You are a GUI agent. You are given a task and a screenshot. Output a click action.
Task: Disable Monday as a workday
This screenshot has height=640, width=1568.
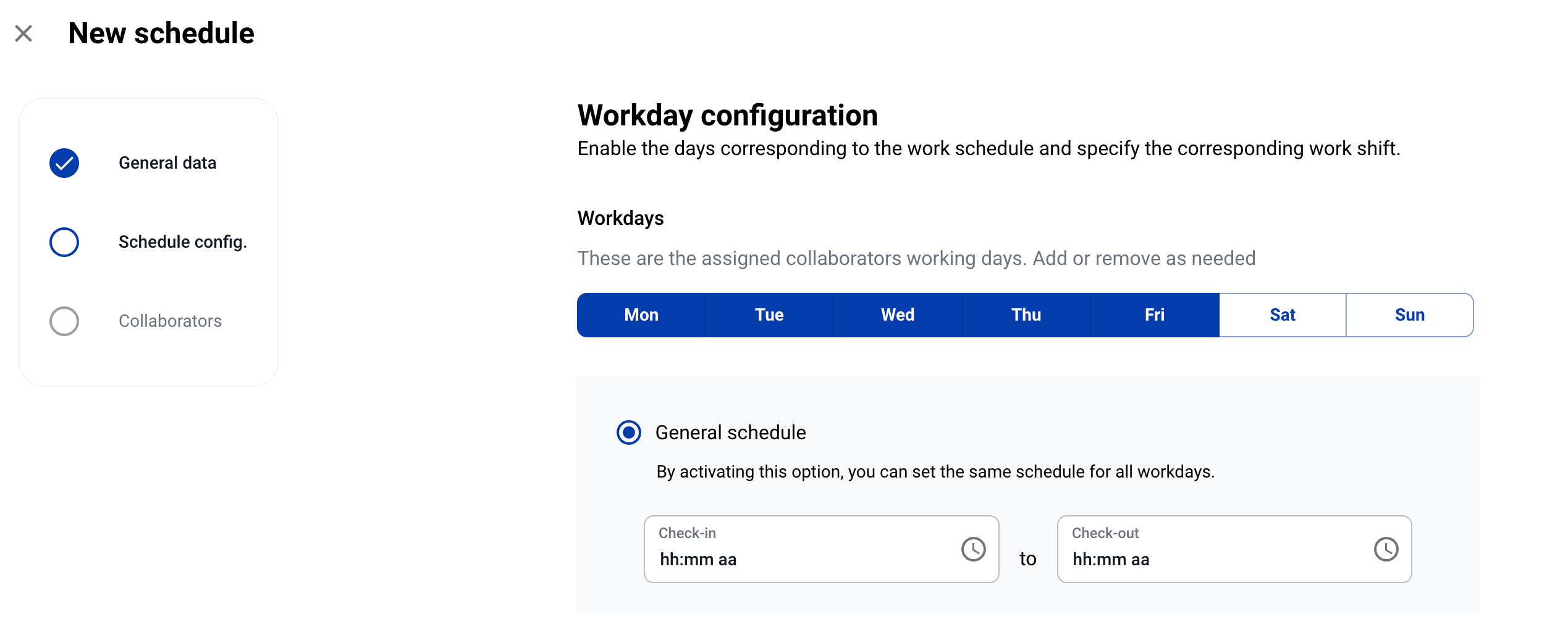641,315
